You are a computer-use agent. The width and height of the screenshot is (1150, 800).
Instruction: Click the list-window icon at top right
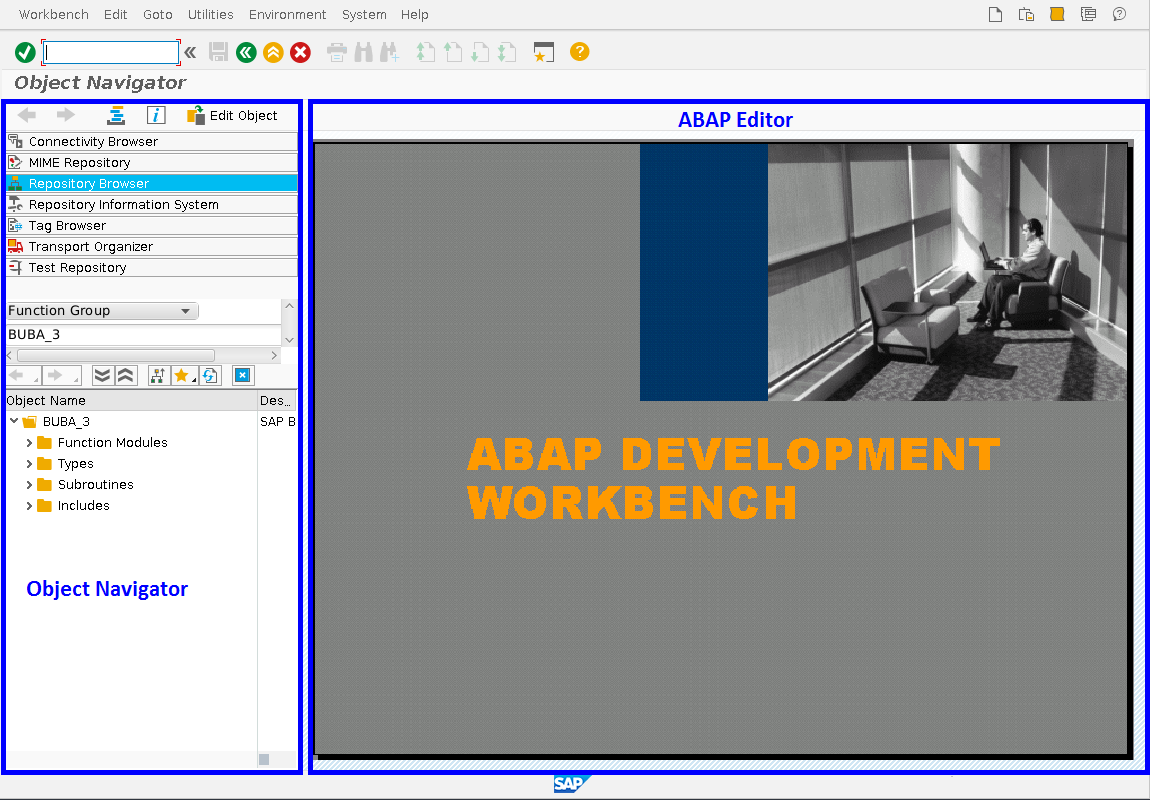tap(1088, 14)
